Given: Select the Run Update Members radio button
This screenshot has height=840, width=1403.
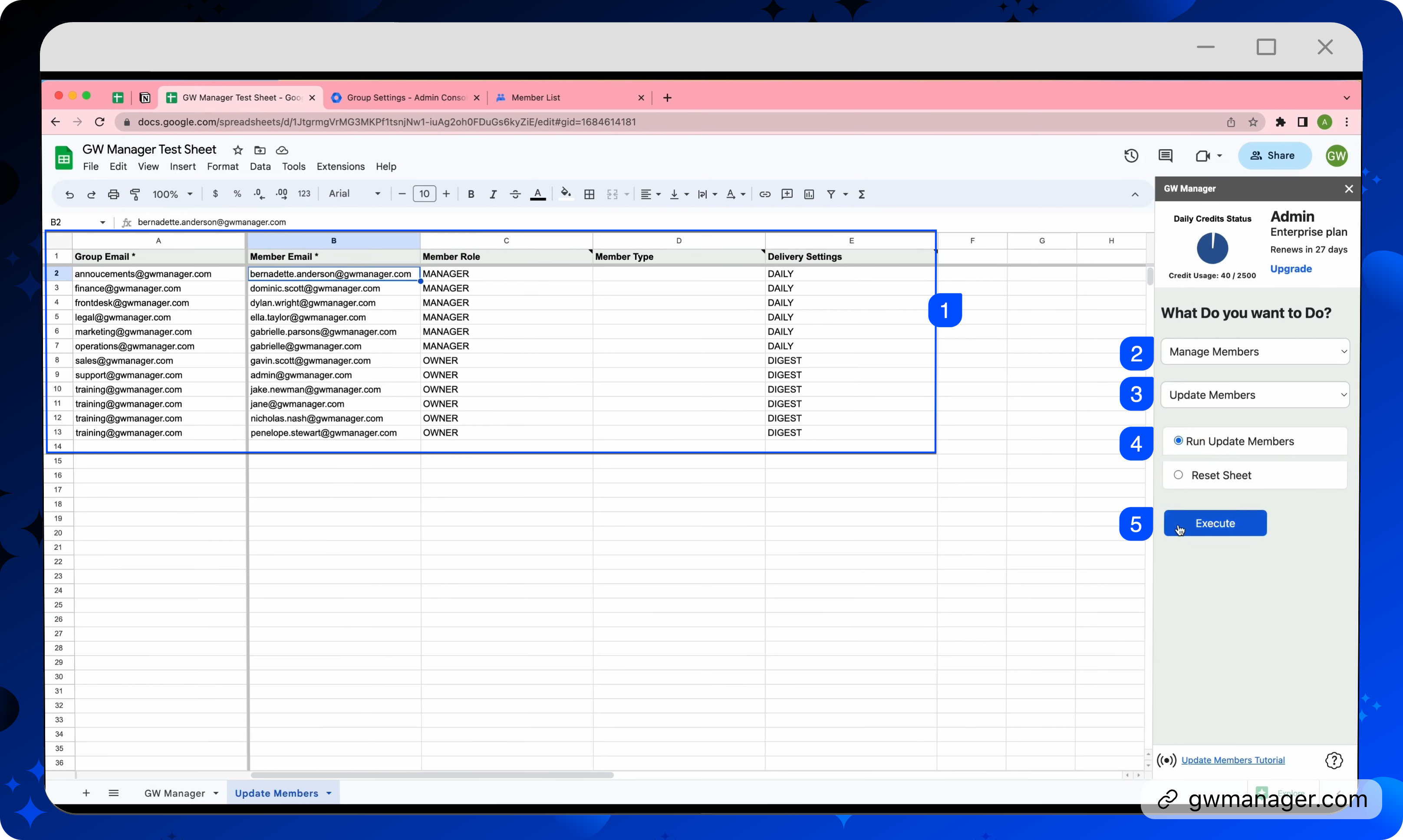Looking at the screenshot, I should coord(1178,441).
